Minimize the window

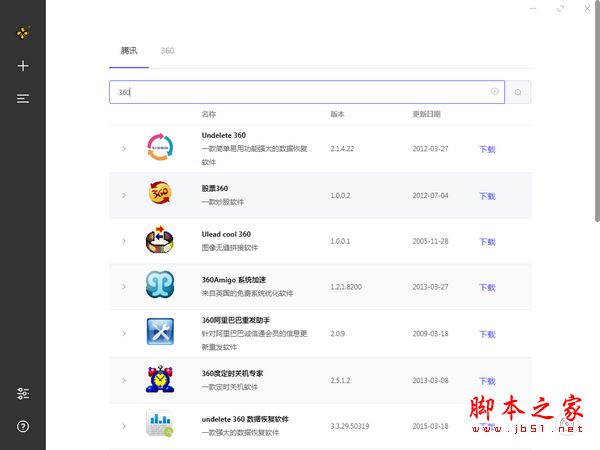point(533,8)
